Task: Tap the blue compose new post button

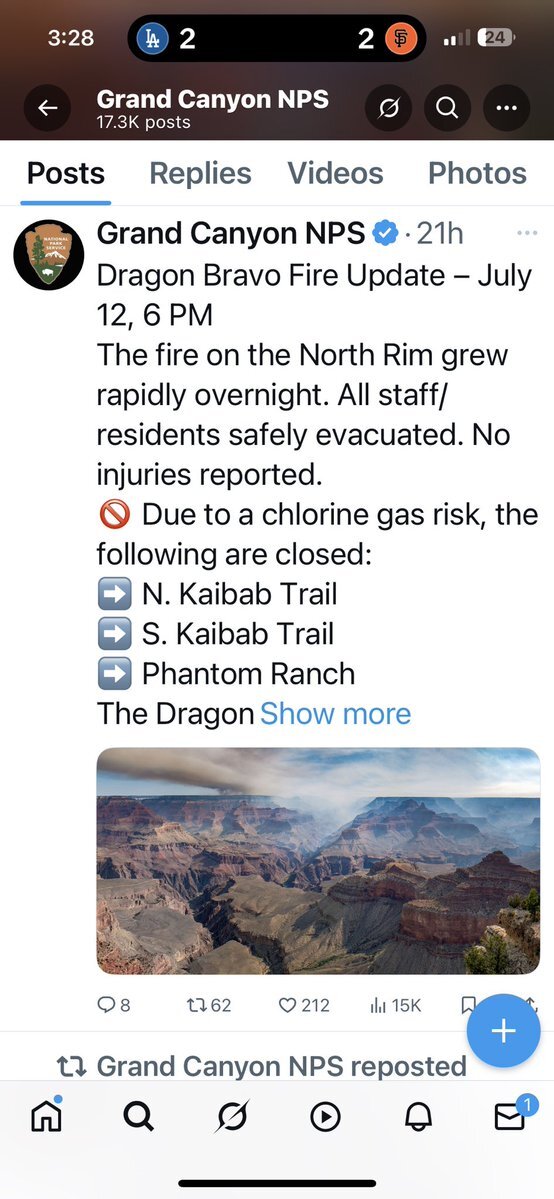Action: [x=503, y=1031]
